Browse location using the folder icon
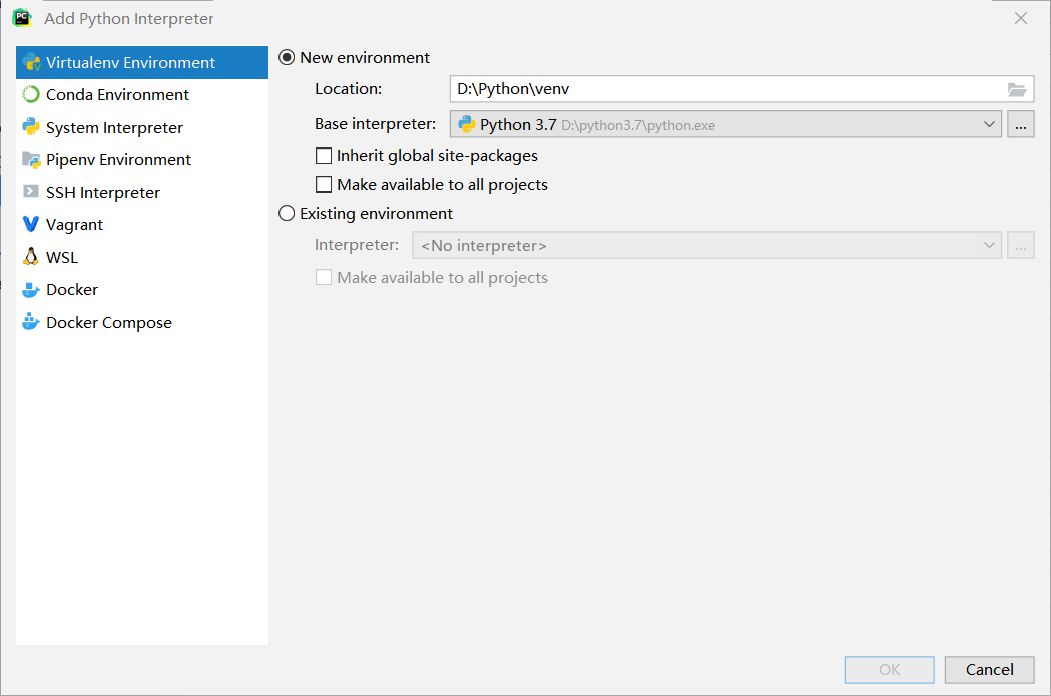The width and height of the screenshot is (1051, 696). (1017, 89)
